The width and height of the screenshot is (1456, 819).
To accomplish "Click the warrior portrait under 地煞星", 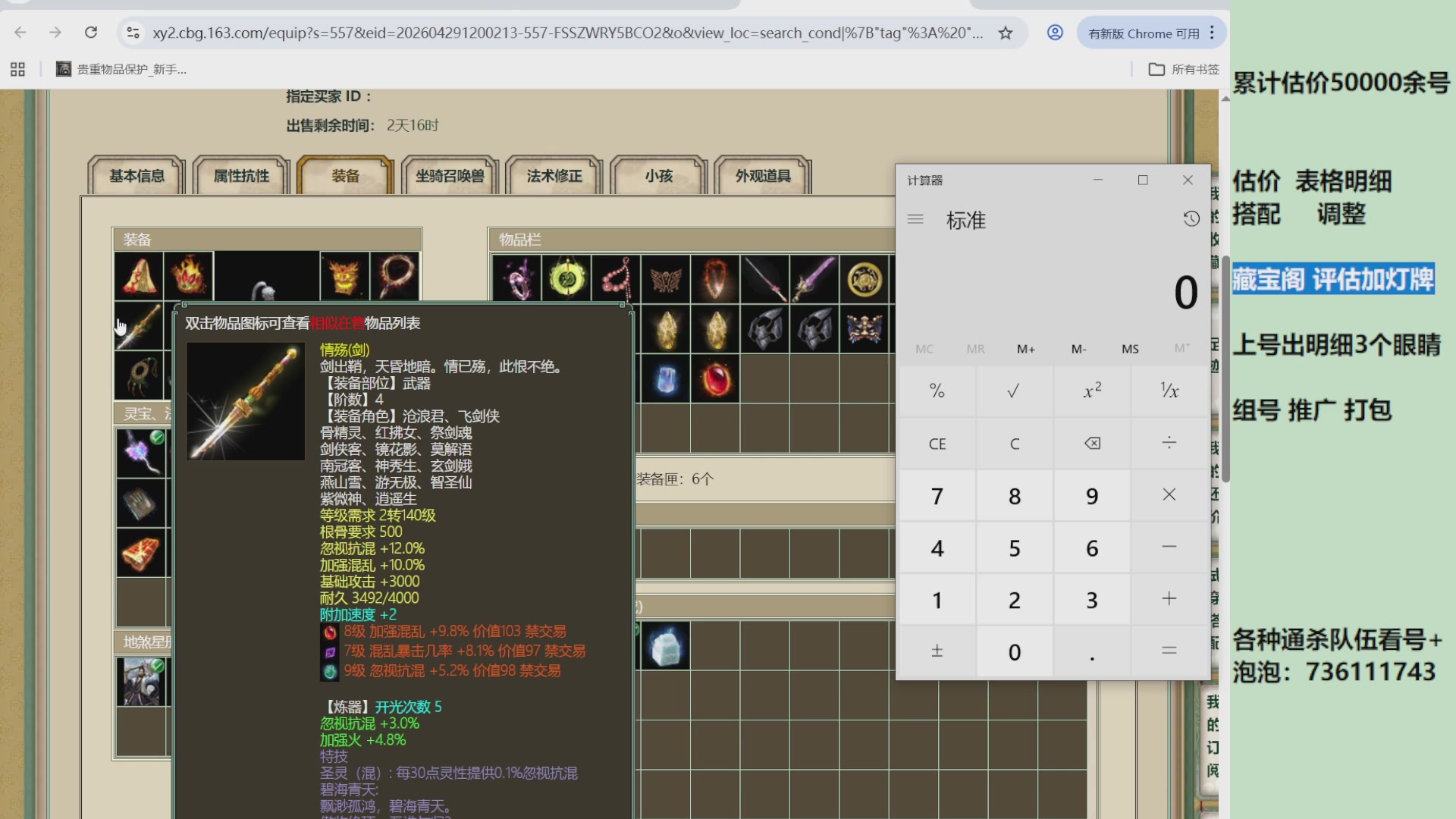I will pyautogui.click(x=142, y=682).
